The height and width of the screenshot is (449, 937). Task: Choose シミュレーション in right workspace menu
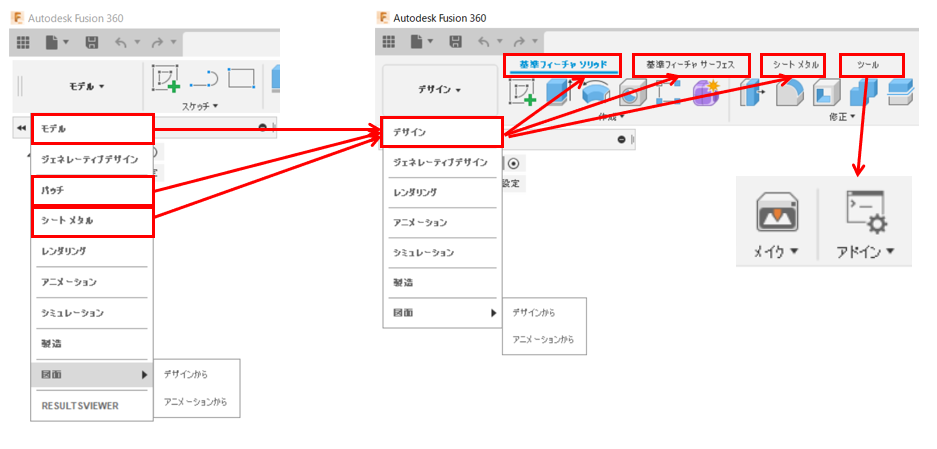443,252
